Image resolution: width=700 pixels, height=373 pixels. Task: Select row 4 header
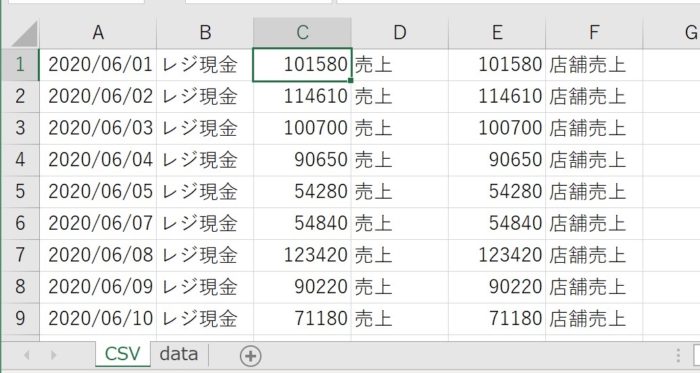point(20,160)
